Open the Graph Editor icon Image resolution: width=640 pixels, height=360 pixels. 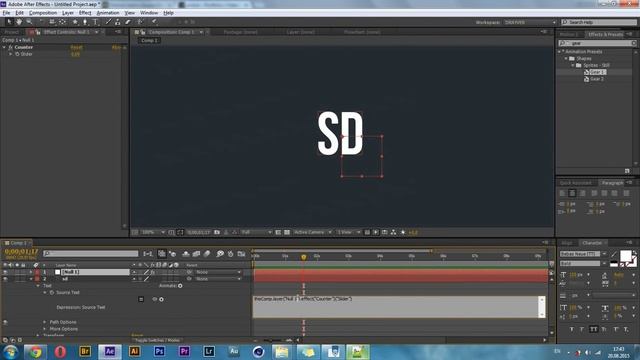click(241, 254)
